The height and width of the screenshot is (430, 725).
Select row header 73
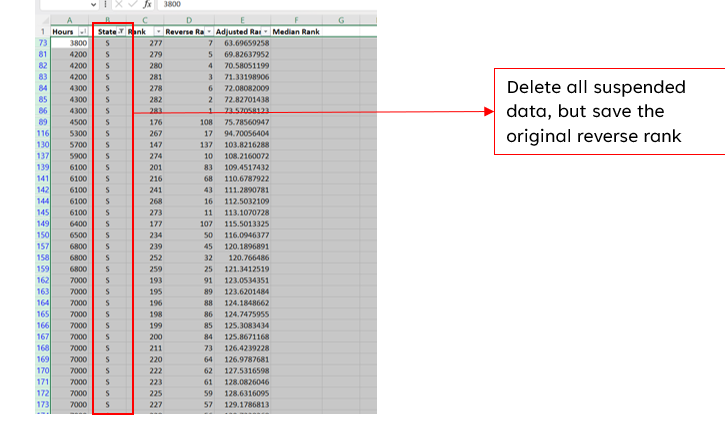43,43
